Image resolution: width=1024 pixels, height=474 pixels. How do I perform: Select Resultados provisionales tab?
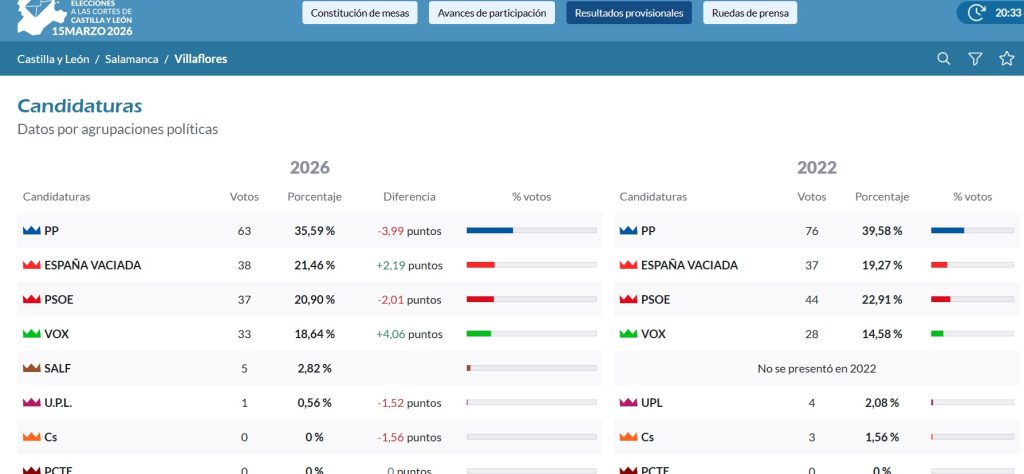[x=629, y=12]
